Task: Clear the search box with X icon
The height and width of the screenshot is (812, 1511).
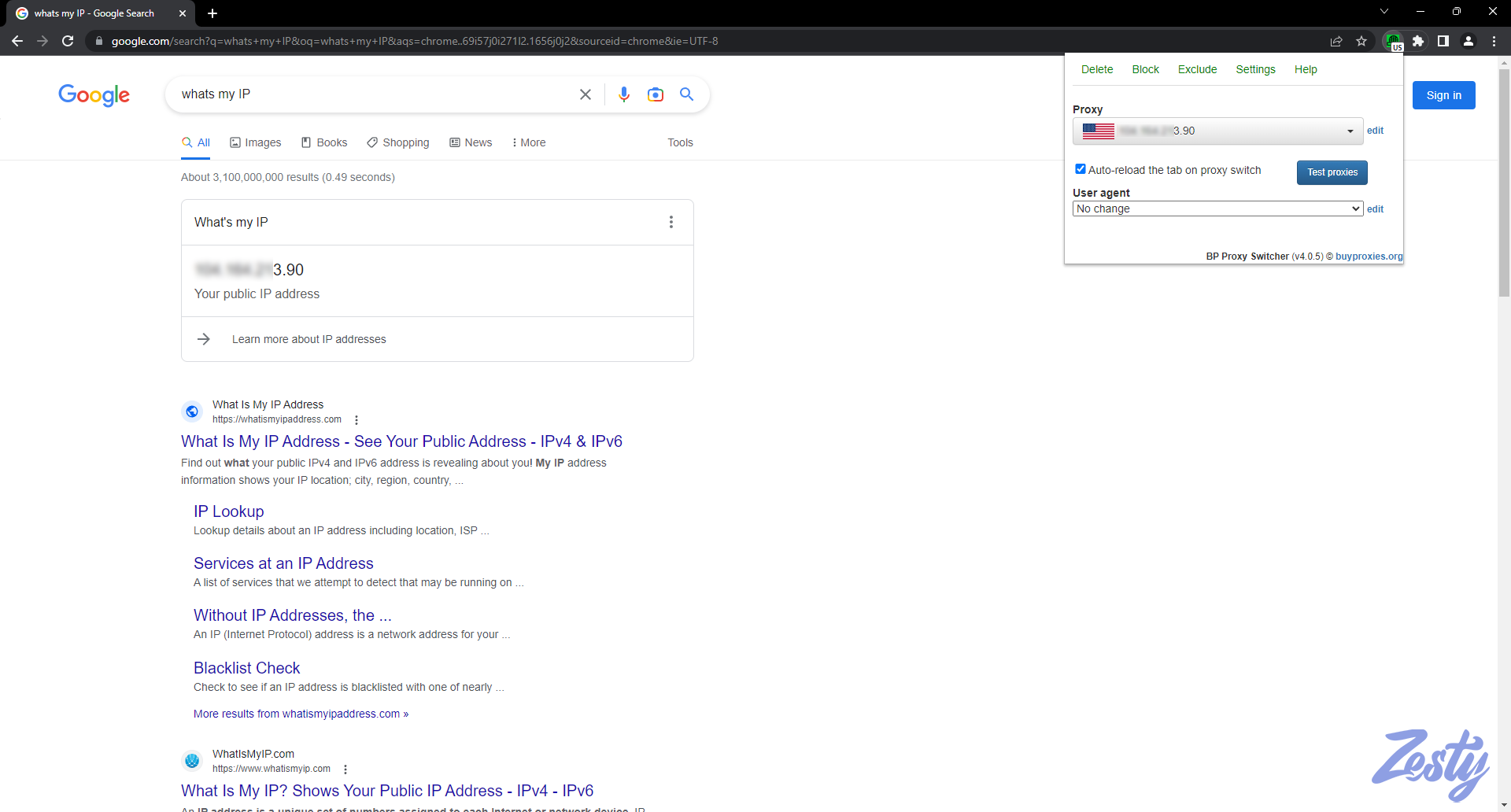Action: pyautogui.click(x=586, y=94)
